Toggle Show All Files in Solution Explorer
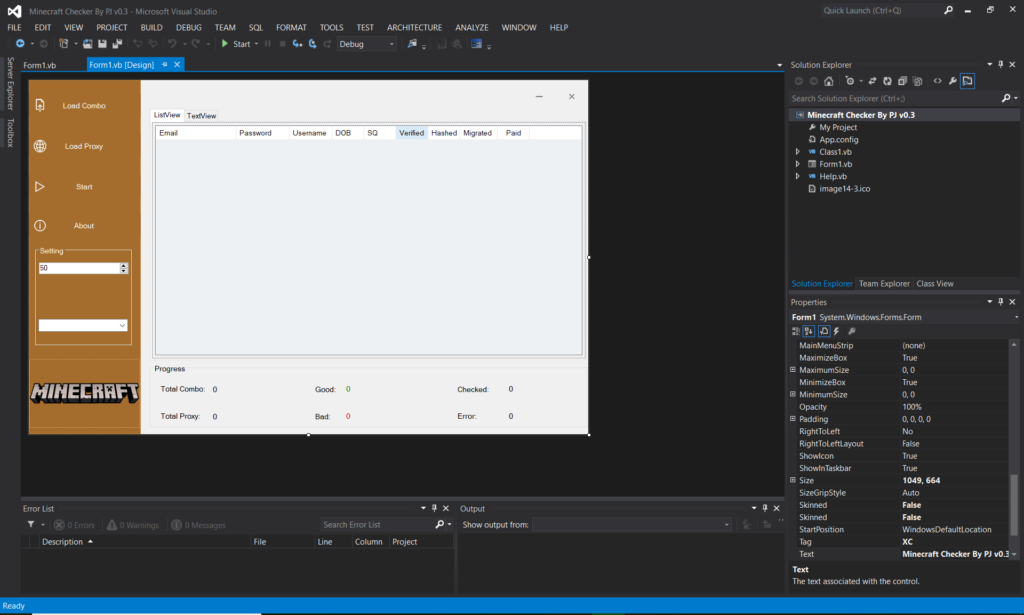The height and width of the screenshot is (615, 1024). point(918,81)
